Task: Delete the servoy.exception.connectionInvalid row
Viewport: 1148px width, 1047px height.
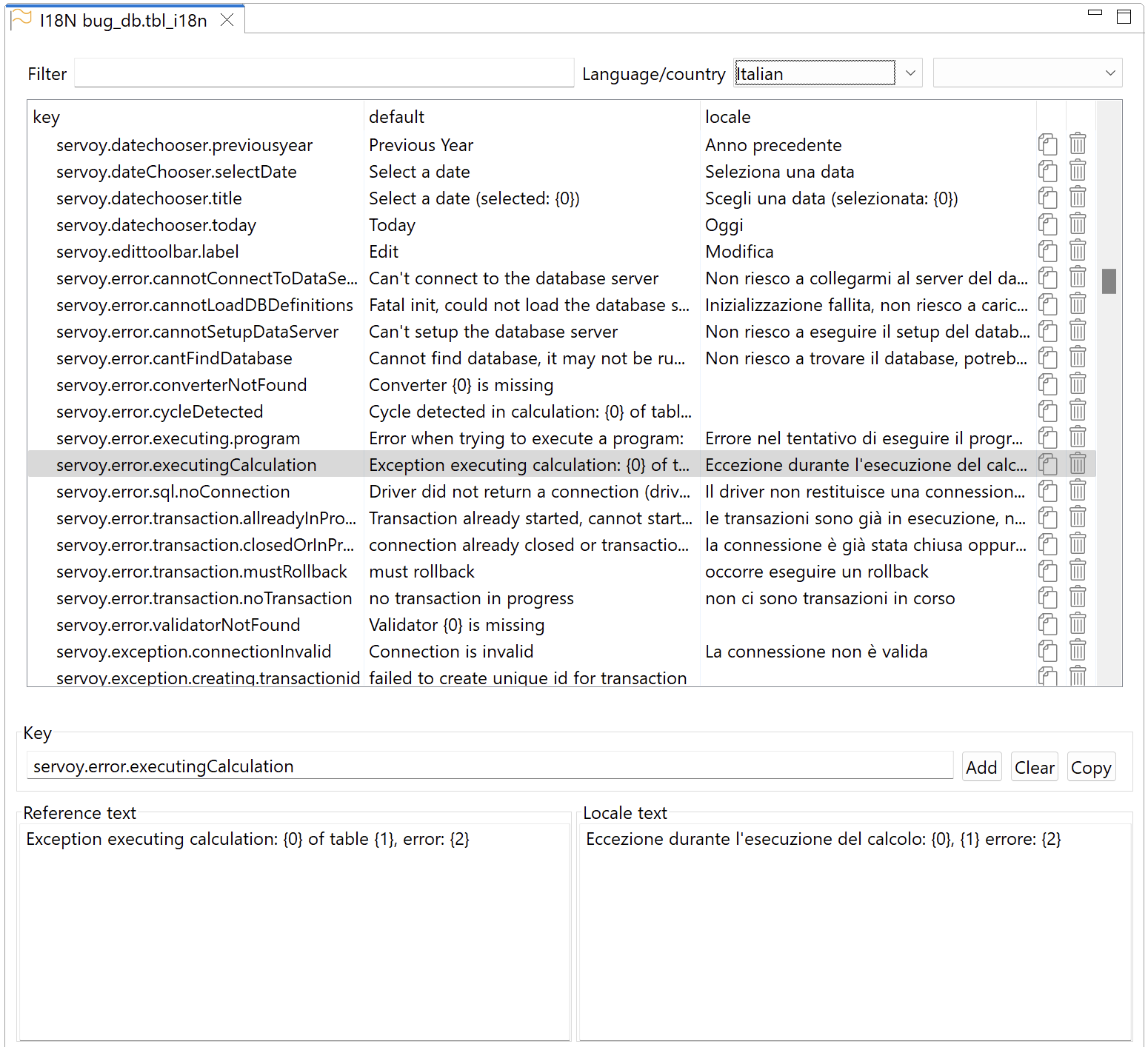Action: tap(1078, 651)
